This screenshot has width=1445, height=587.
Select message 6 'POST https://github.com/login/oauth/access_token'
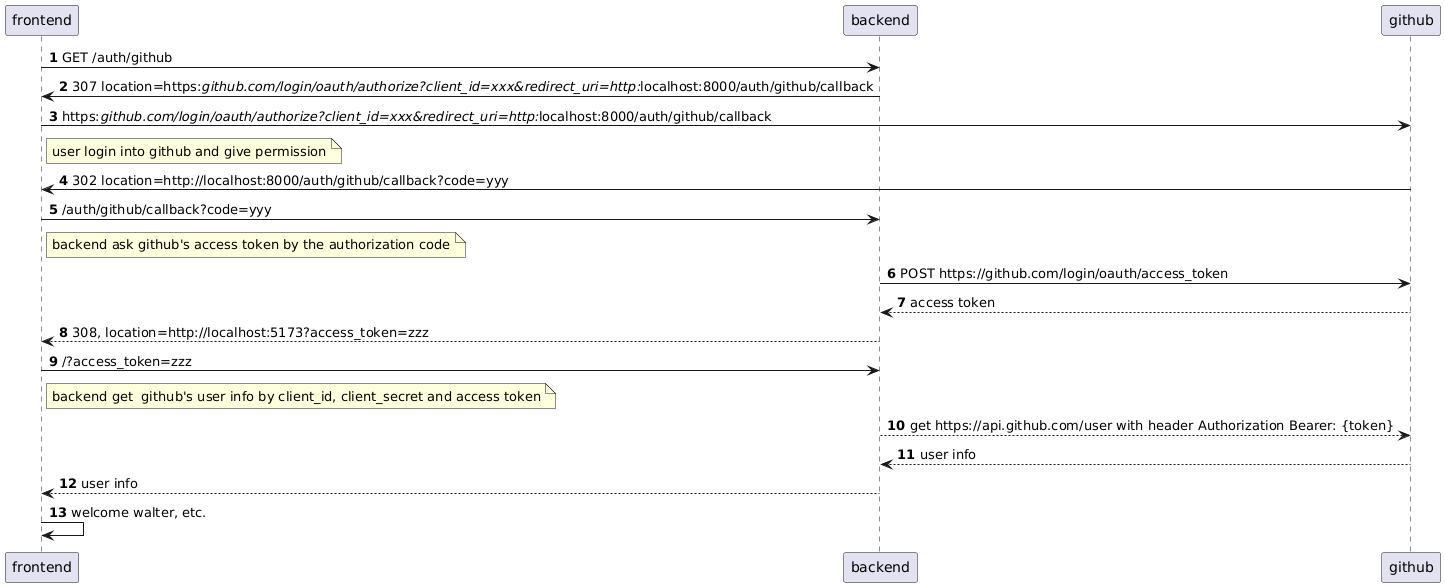[1057, 274]
